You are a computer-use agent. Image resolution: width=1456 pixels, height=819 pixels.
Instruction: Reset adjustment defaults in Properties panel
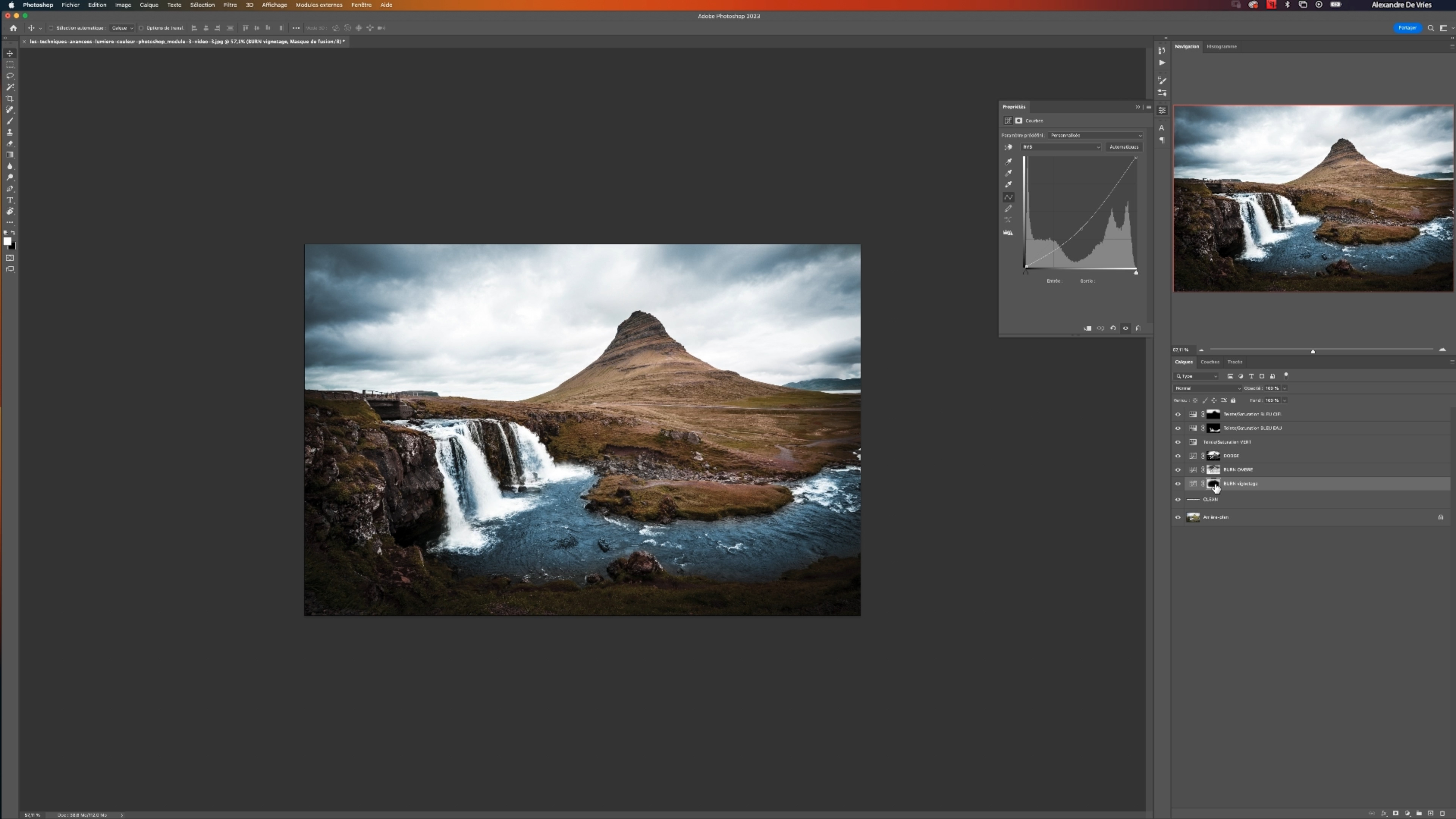[1113, 328]
